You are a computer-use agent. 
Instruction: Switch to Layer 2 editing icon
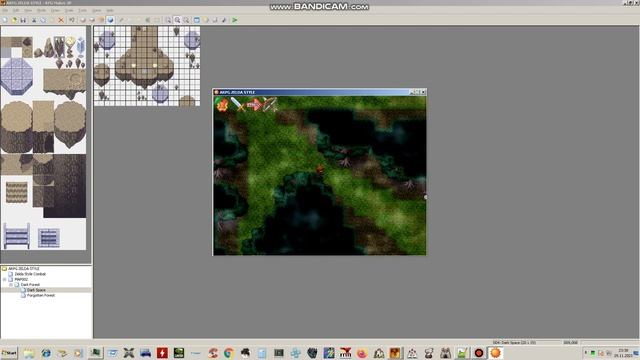click(92, 20)
